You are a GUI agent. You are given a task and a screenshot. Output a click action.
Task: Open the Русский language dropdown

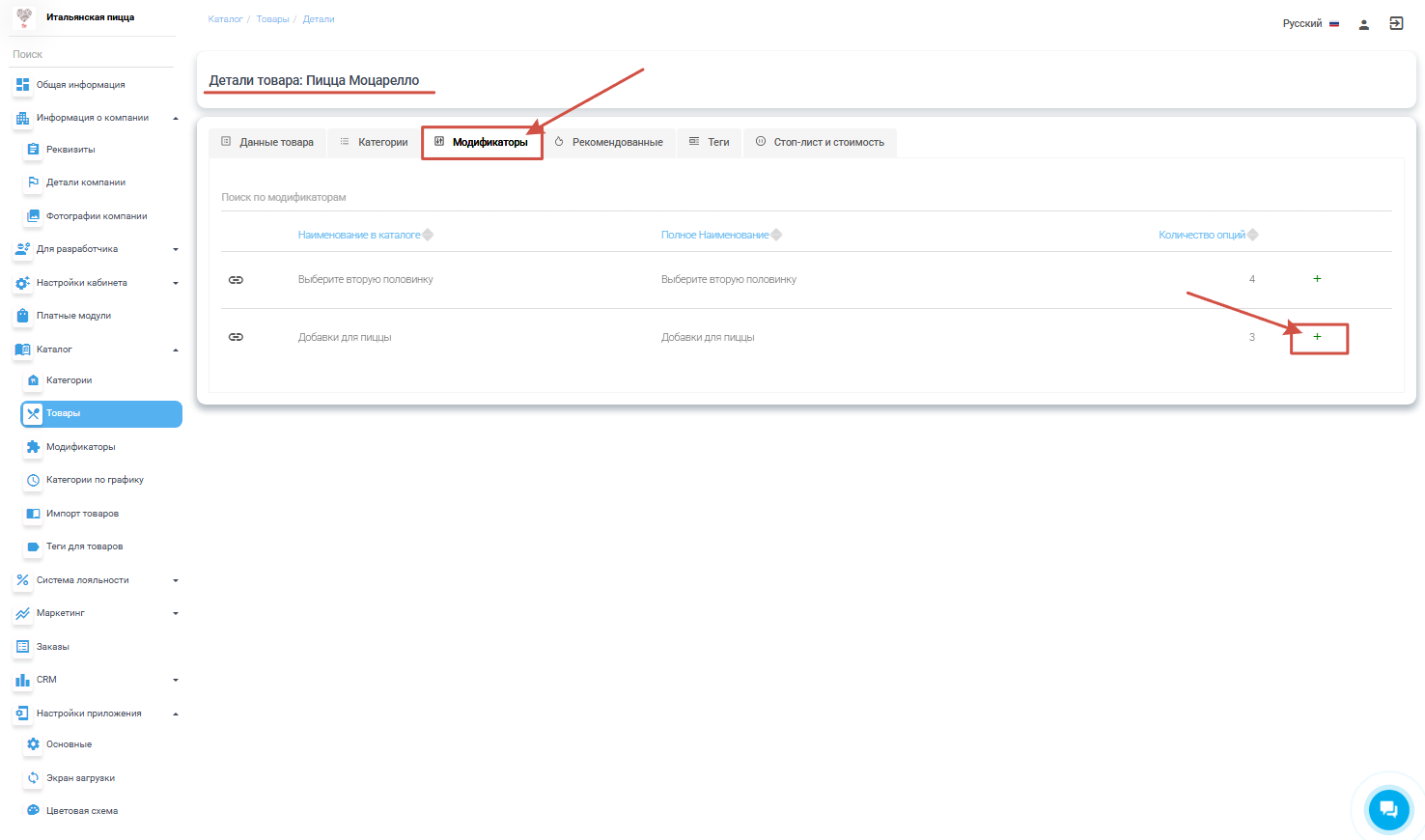point(1310,23)
